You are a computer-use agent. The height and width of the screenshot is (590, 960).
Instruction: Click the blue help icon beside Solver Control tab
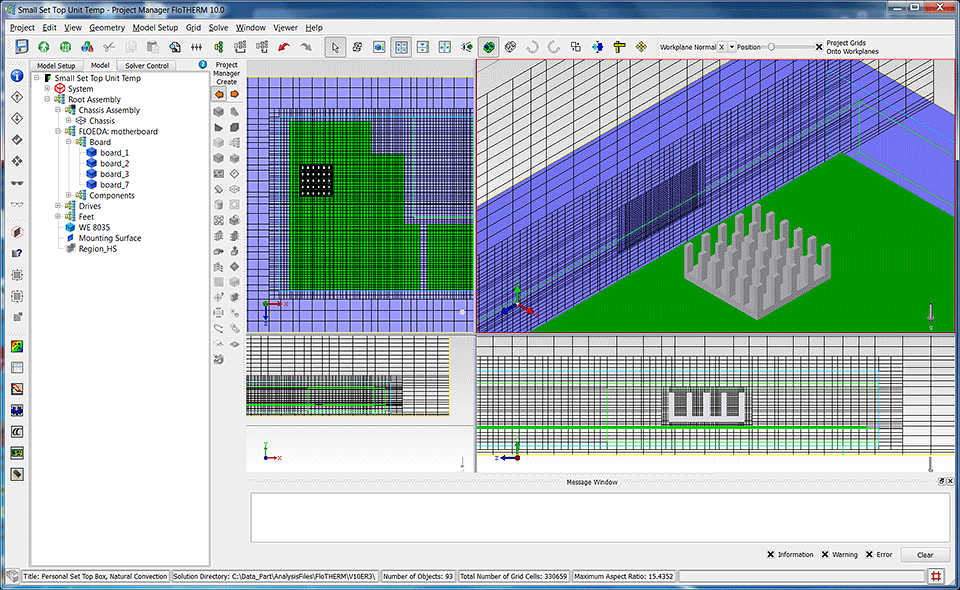coord(203,65)
